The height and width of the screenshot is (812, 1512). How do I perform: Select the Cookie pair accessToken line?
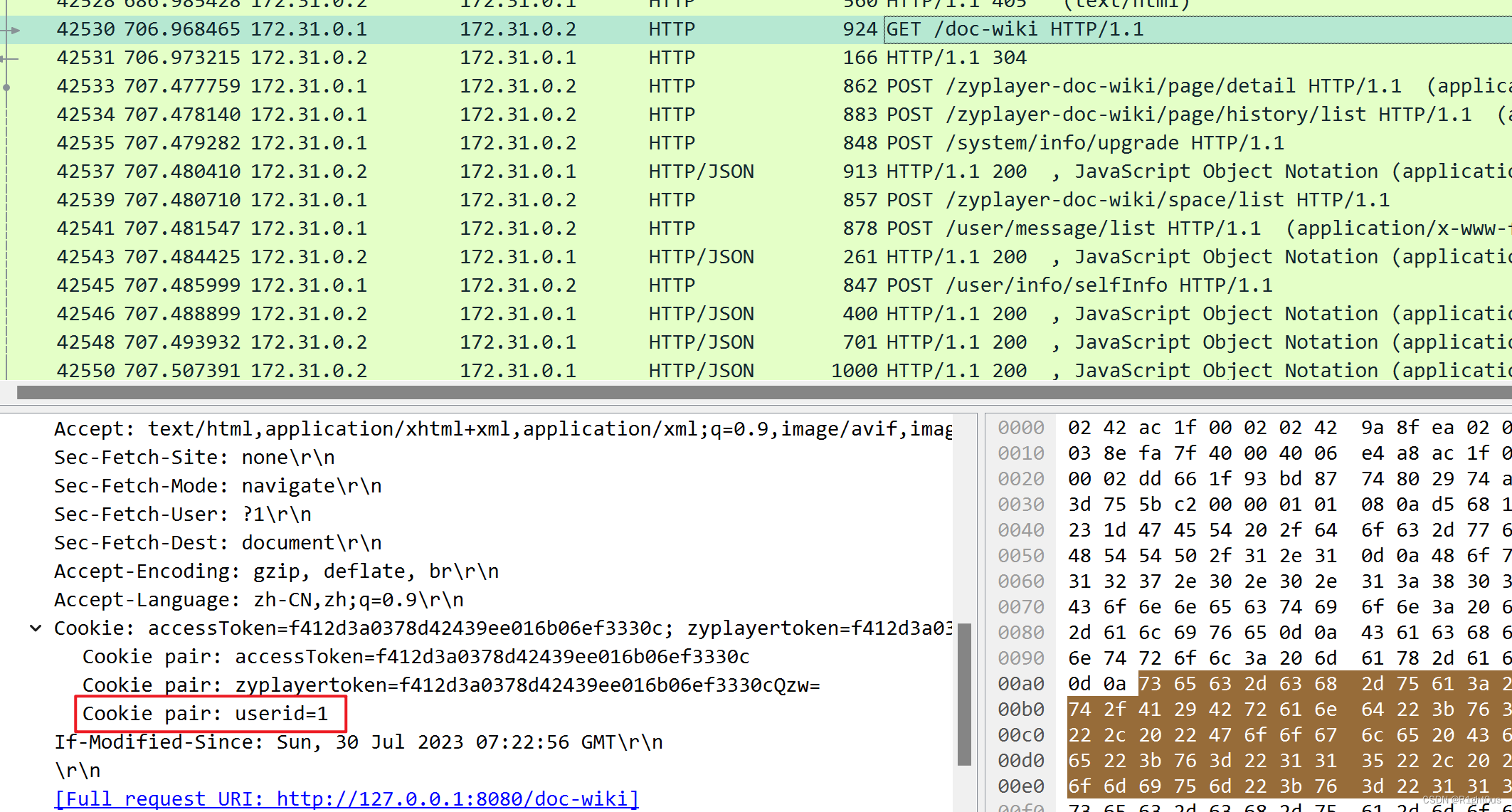point(416,657)
